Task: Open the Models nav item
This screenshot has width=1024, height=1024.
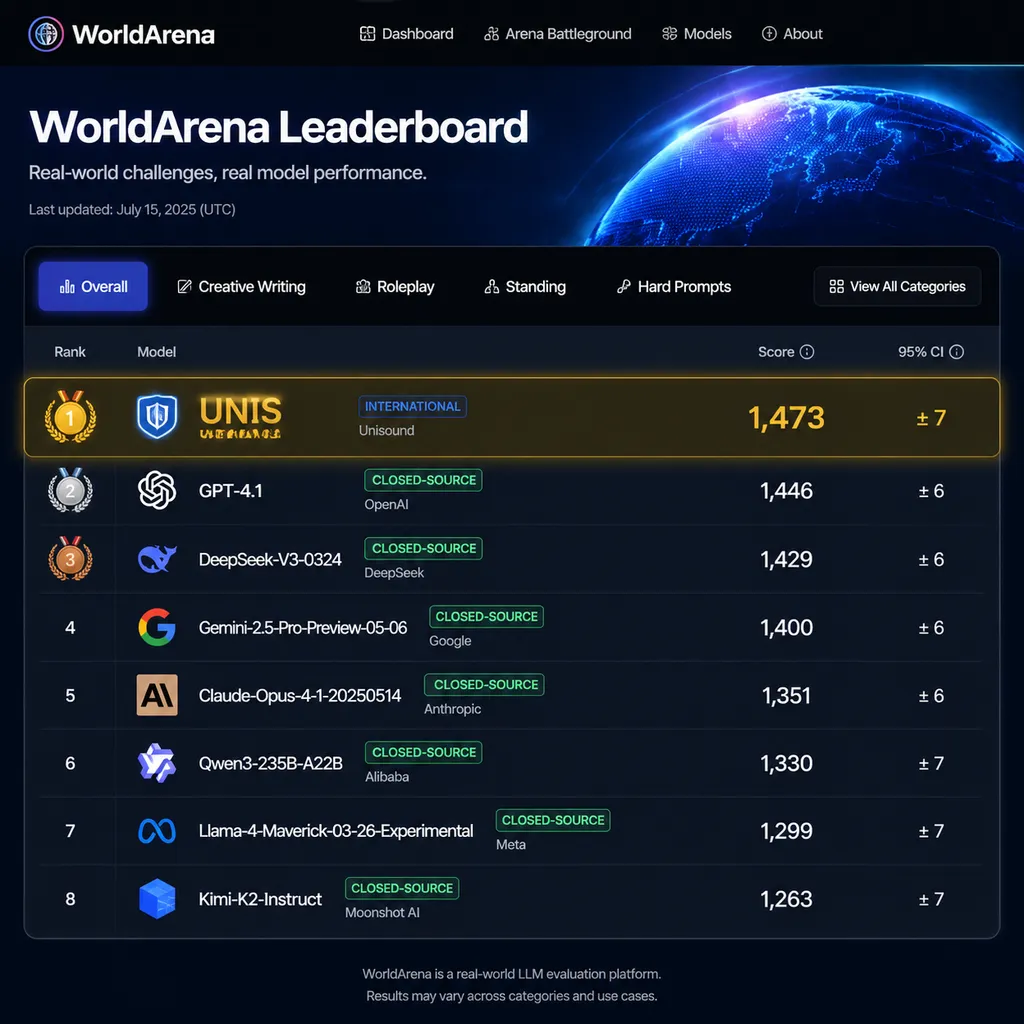Action: point(697,34)
